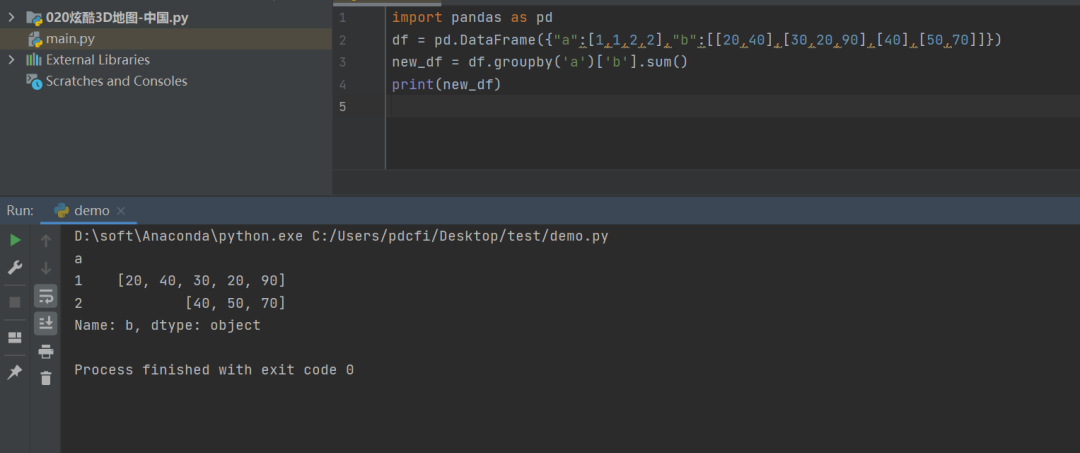
Task: Rerun the demo script with green play icon
Action: 15,240
